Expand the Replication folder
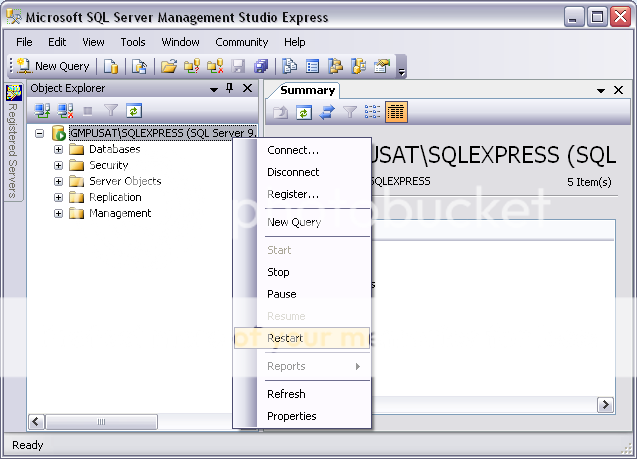This screenshot has width=637, height=459. pos(58,197)
